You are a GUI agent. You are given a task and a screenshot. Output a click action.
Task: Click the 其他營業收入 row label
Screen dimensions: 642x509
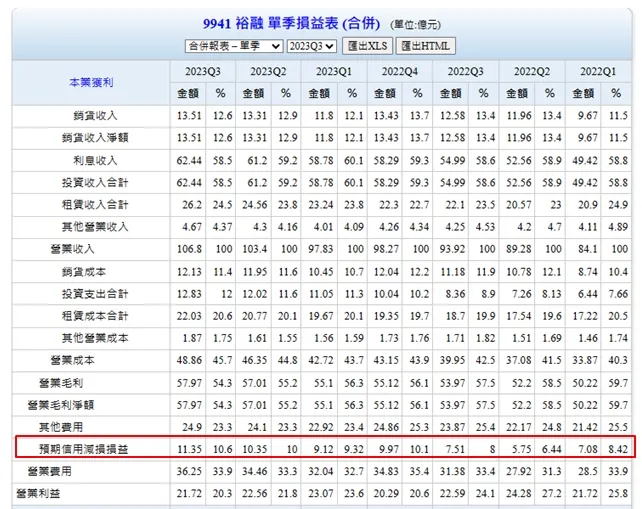(95, 227)
